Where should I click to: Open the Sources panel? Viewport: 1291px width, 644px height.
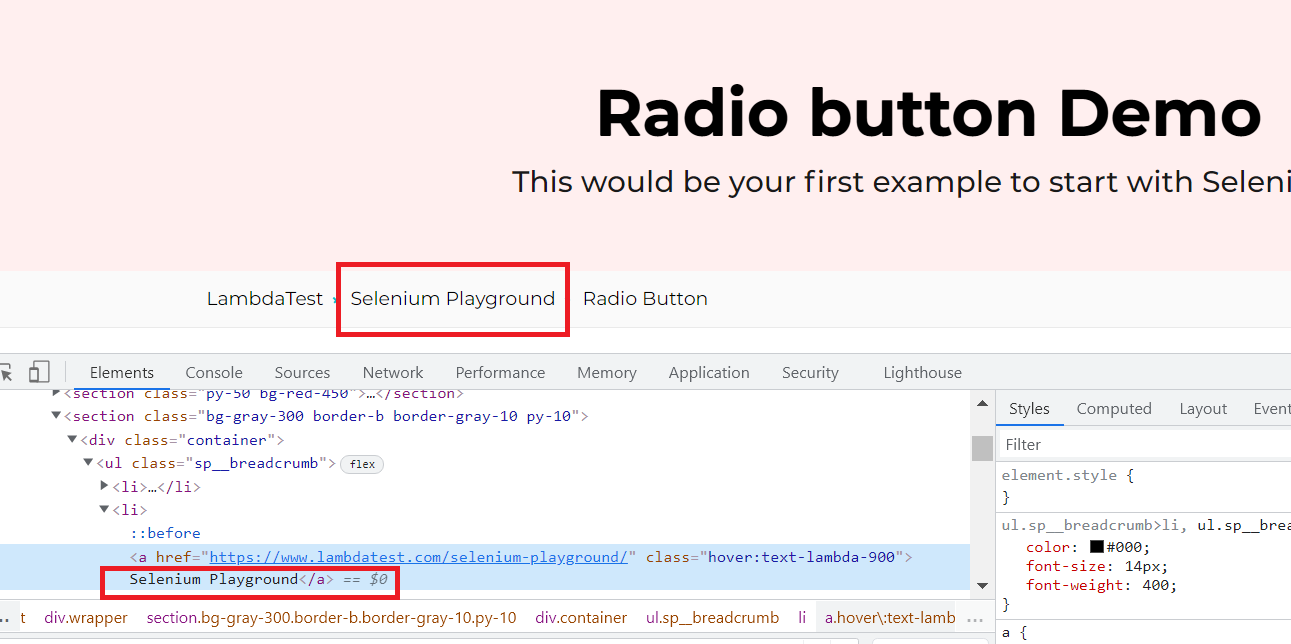coord(302,372)
